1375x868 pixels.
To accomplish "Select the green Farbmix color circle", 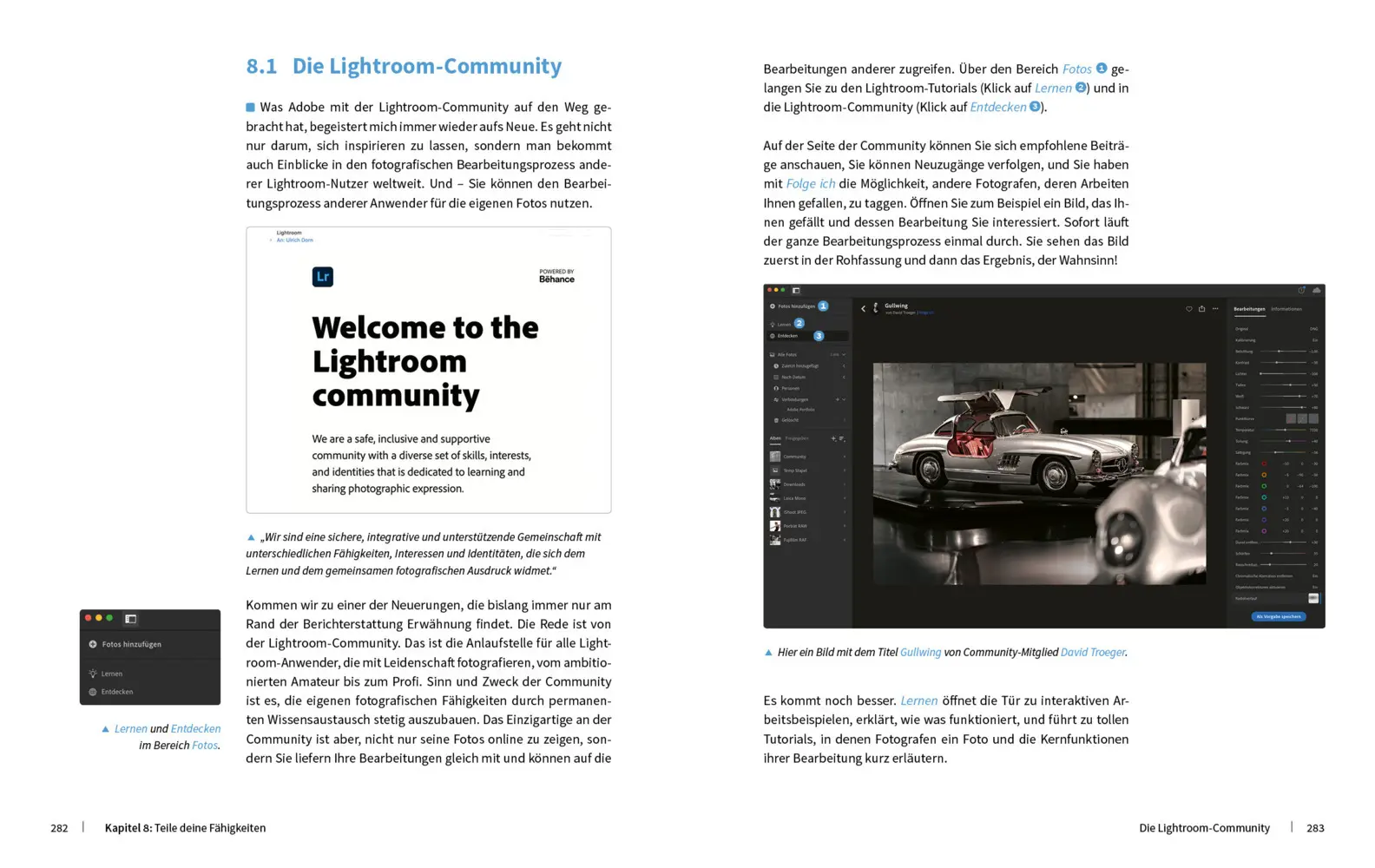I will [x=1264, y=486].
